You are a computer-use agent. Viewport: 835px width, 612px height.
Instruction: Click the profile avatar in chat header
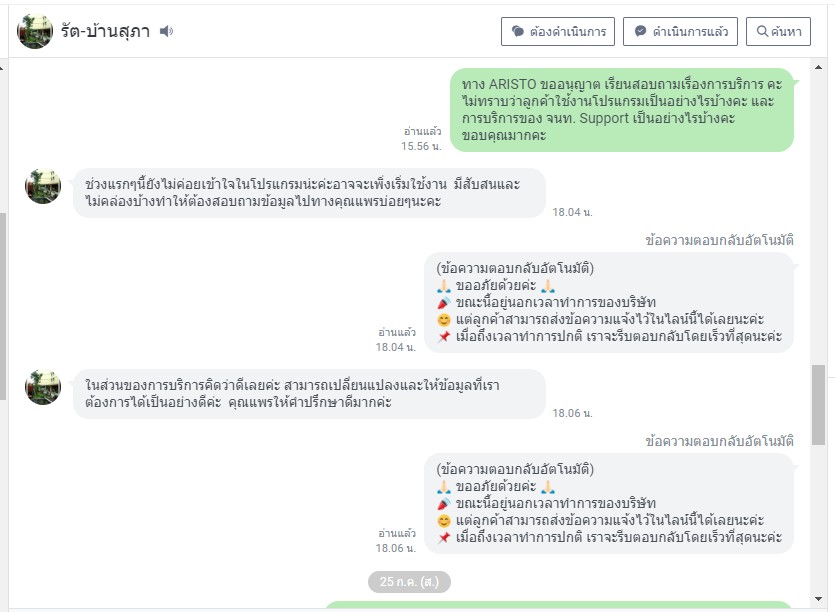coord(35,31)
